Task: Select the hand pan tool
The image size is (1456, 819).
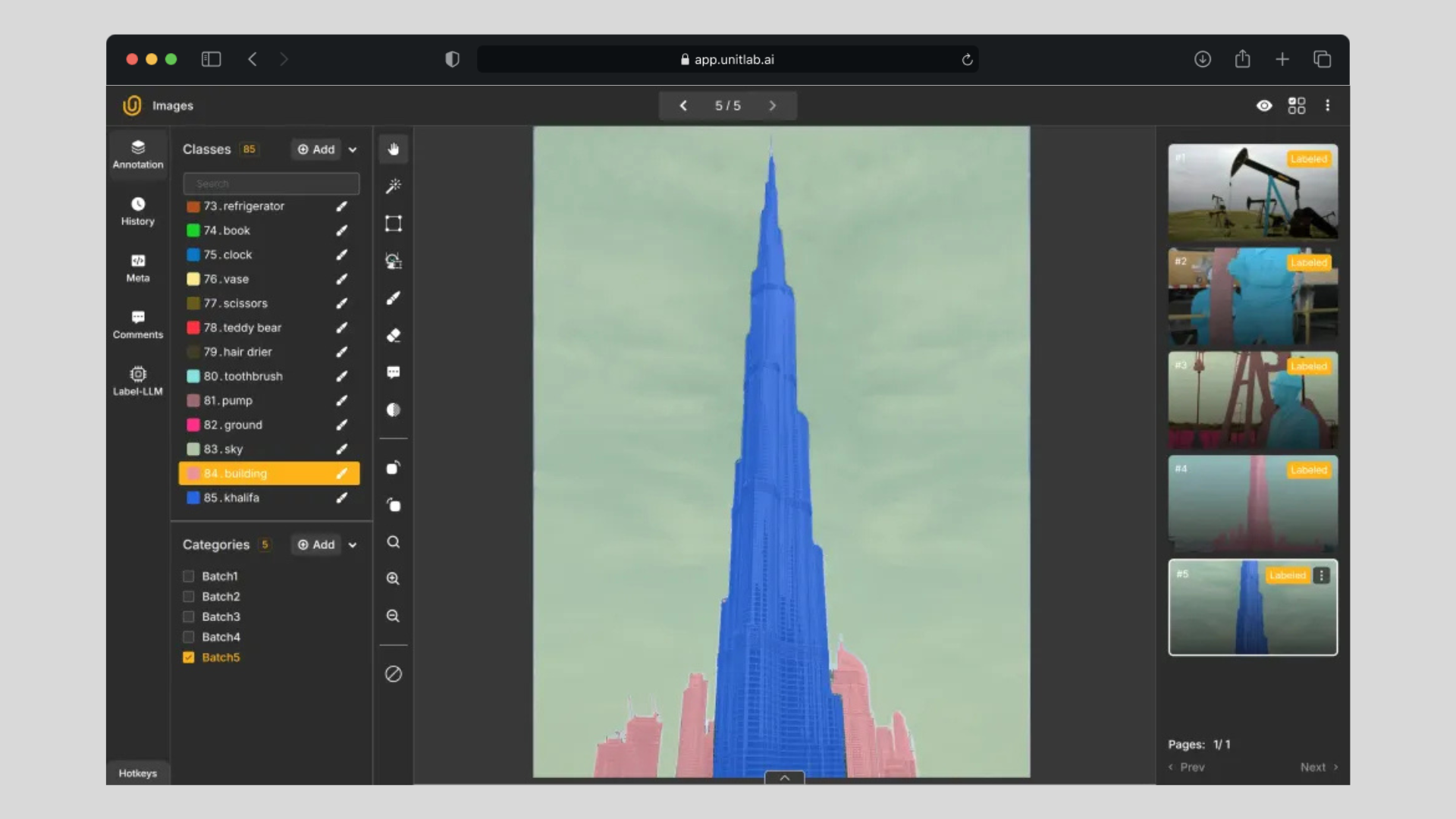Action: click(393, 149)
